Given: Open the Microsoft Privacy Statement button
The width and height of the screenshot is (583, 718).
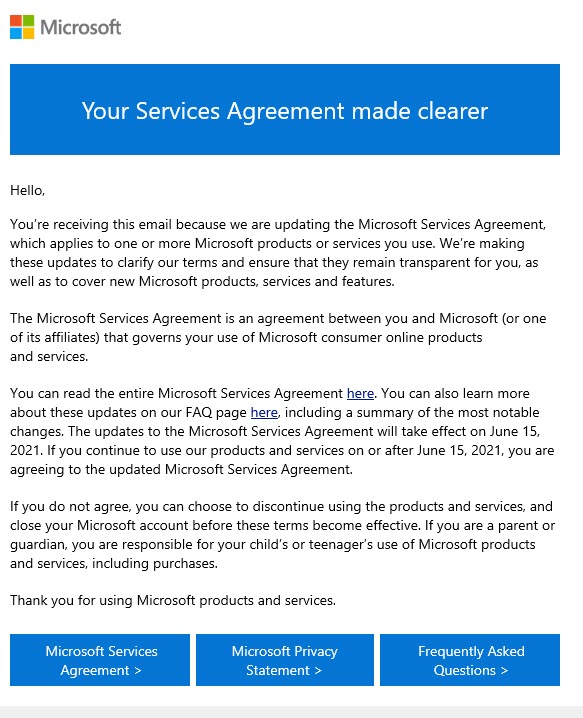Looking at the screenshot, I should [285, 660].
